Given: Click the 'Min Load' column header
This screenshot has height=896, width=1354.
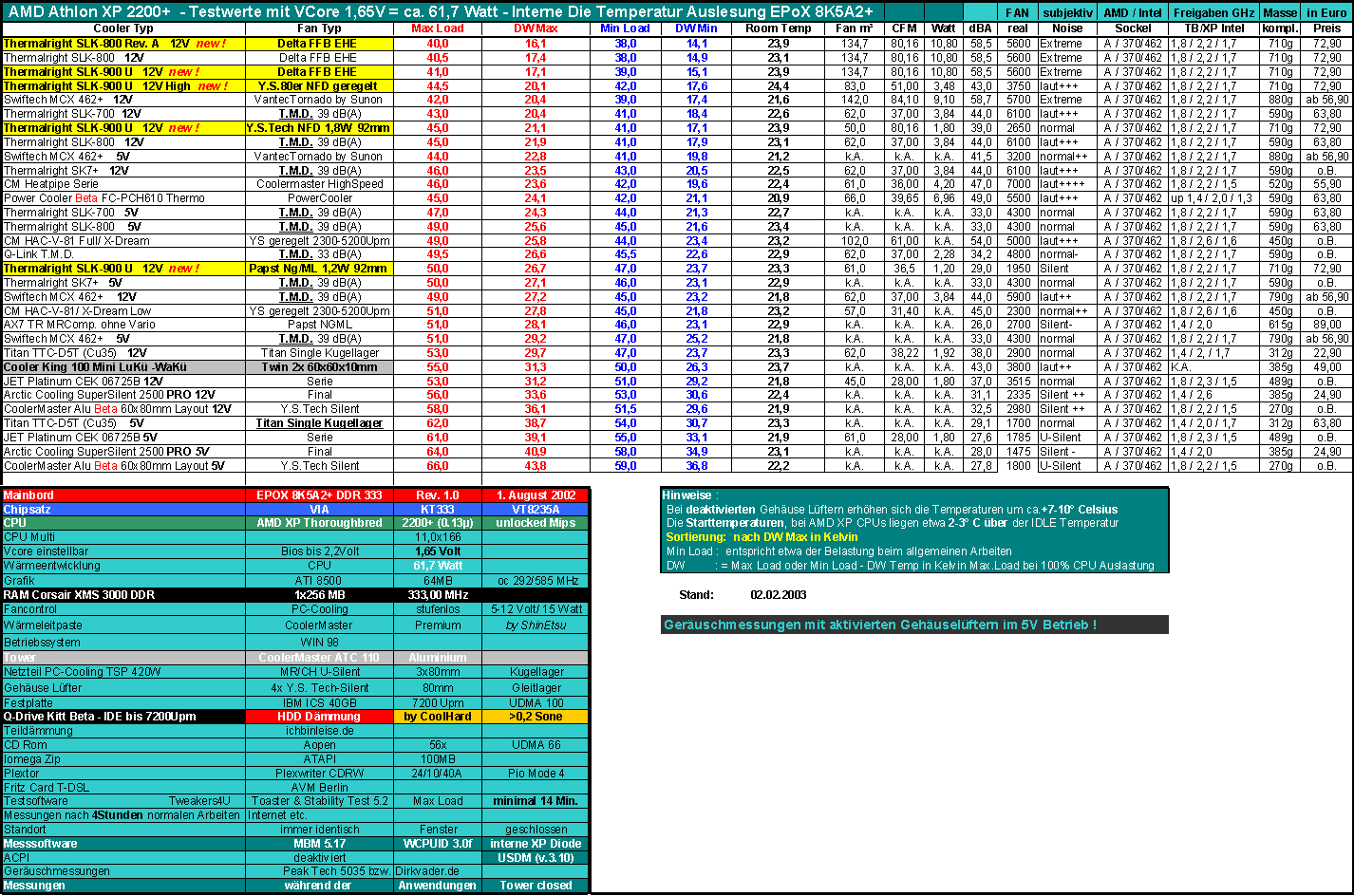Looking at the screenshot, I should (x=626, y=29).
